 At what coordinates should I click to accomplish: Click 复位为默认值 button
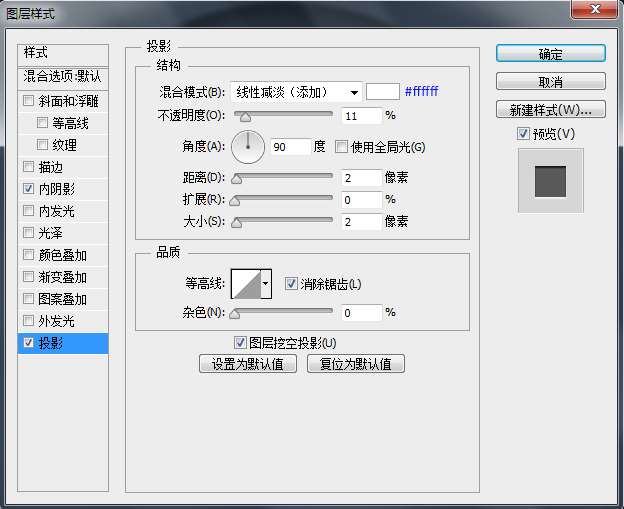(356, 364)
